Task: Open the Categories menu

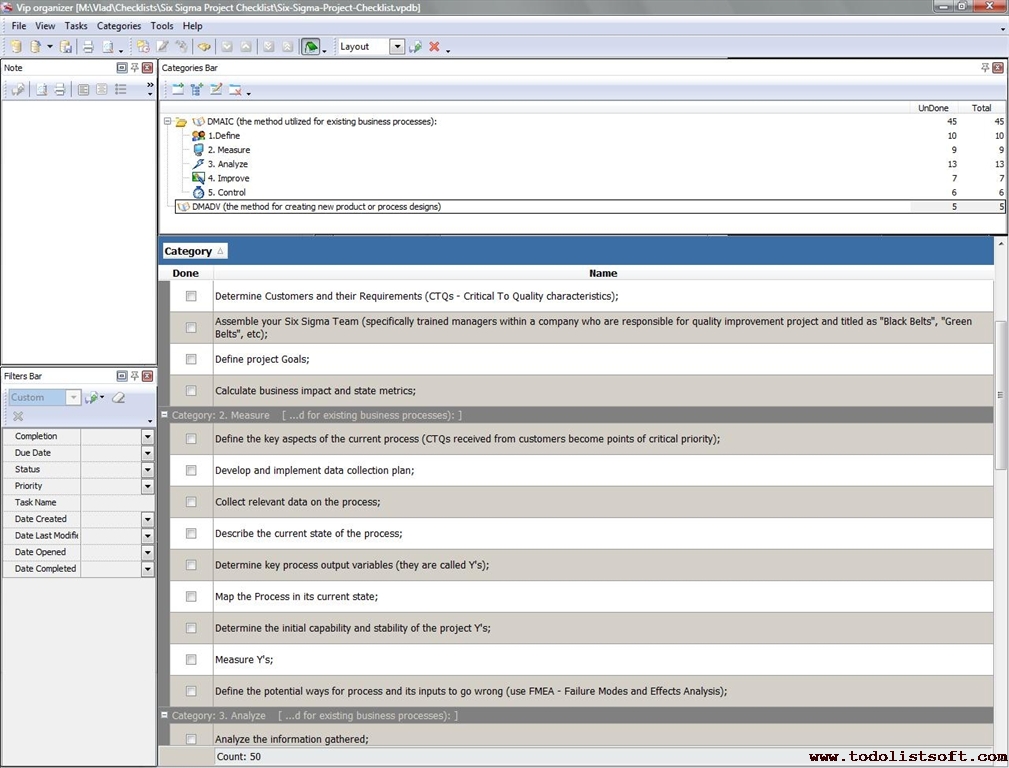Action: click(118, 26)
